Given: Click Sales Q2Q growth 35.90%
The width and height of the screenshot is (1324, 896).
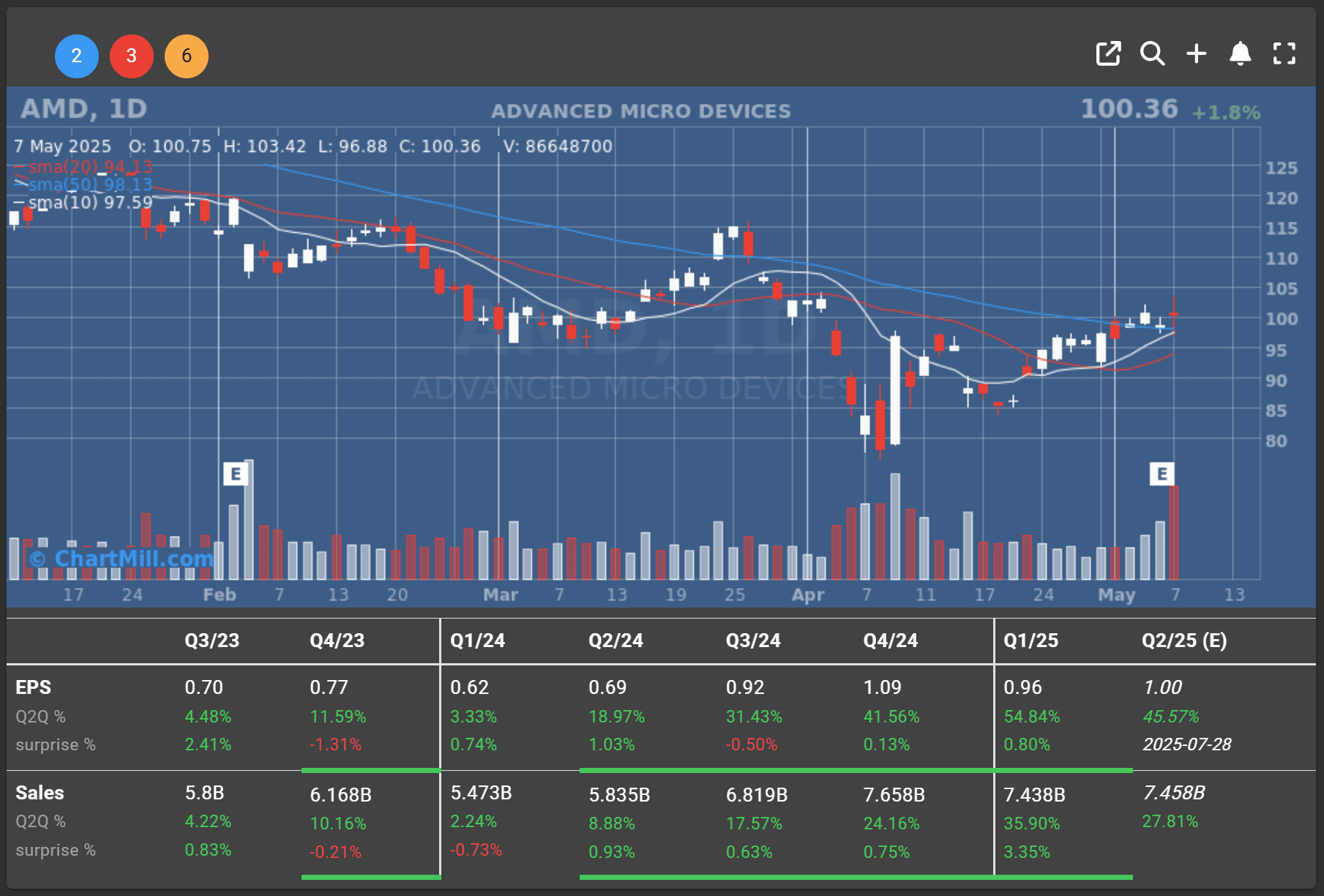Looking at the screenshot, I should click(x=1032, y=824).
